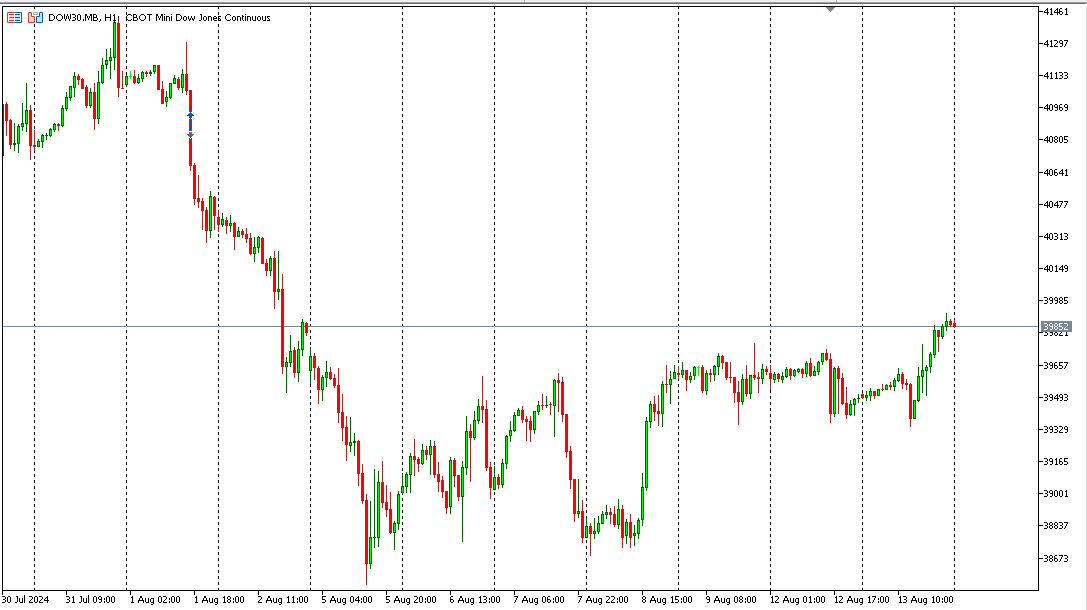
Task: Select the blue buy arrow trade marker
Action: pyautogui.click(x=191, y=115)
